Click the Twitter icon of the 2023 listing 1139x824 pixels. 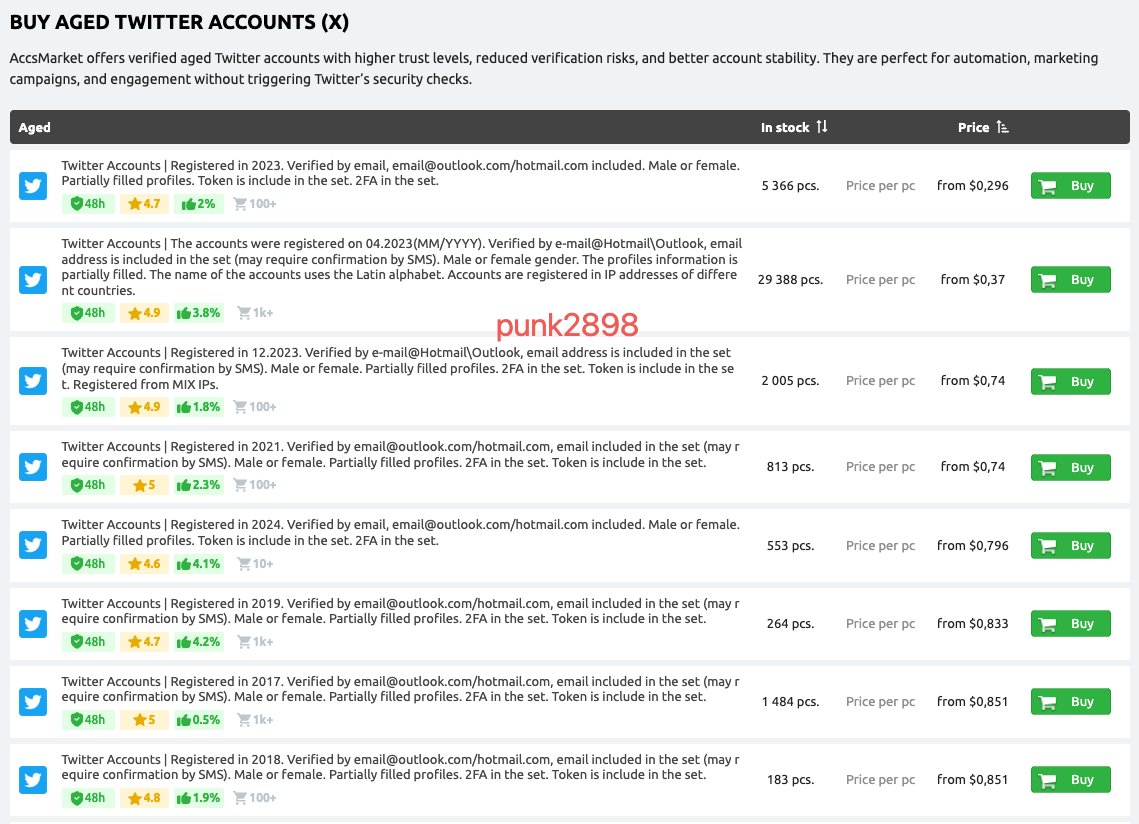pos(33,185)
